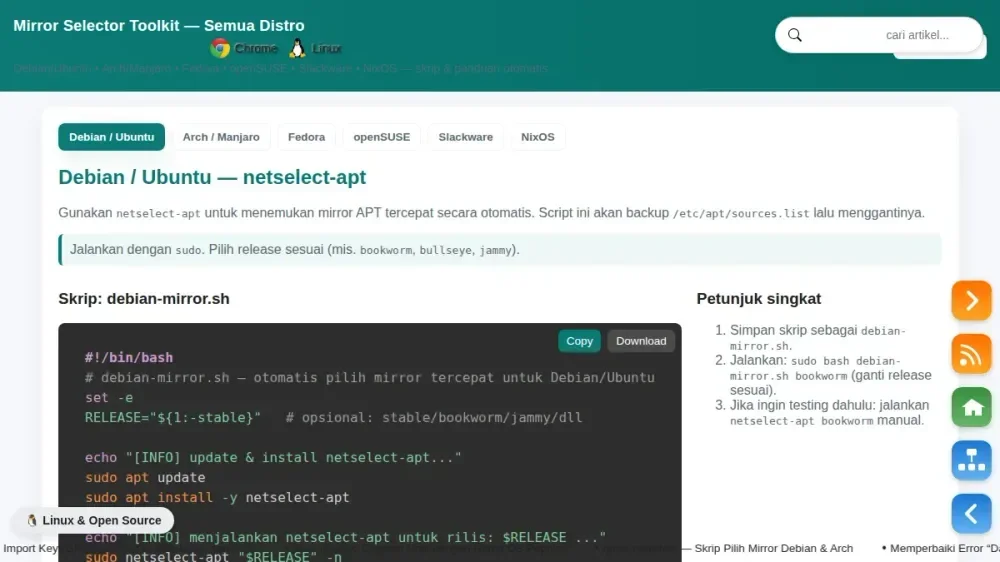Click penguin icon in Linux & Open Source badge

(x=32, y=521)
